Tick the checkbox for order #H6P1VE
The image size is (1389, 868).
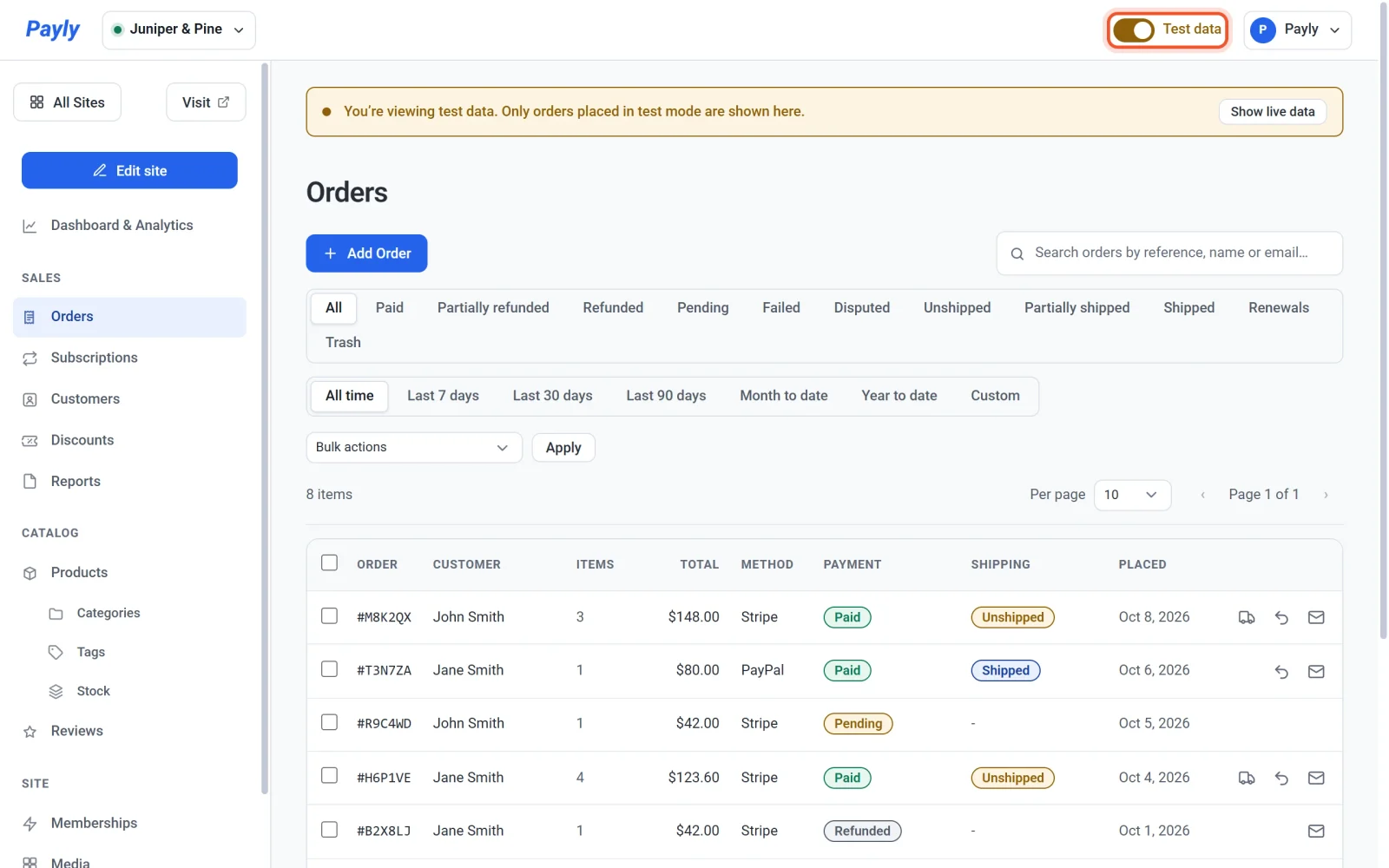click(329, 775)
